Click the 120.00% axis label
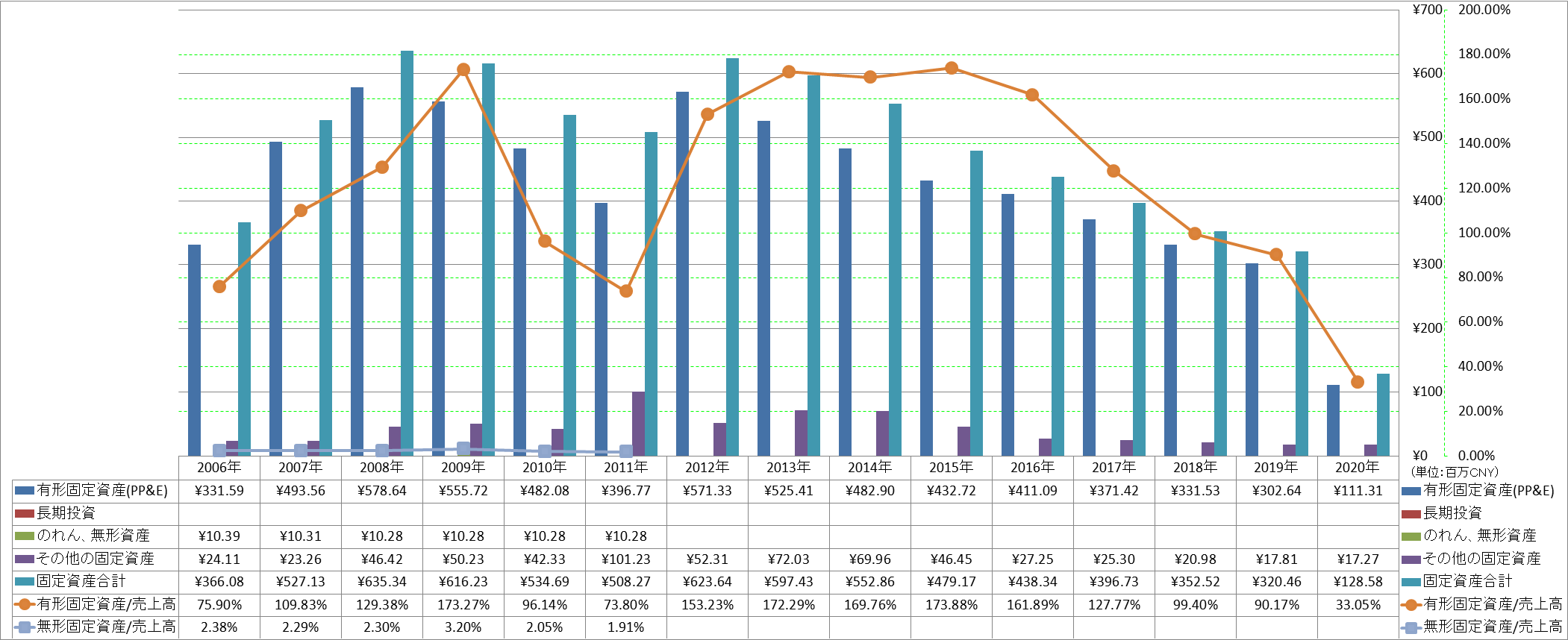 pyautogui.click(x=1484, y=188)
